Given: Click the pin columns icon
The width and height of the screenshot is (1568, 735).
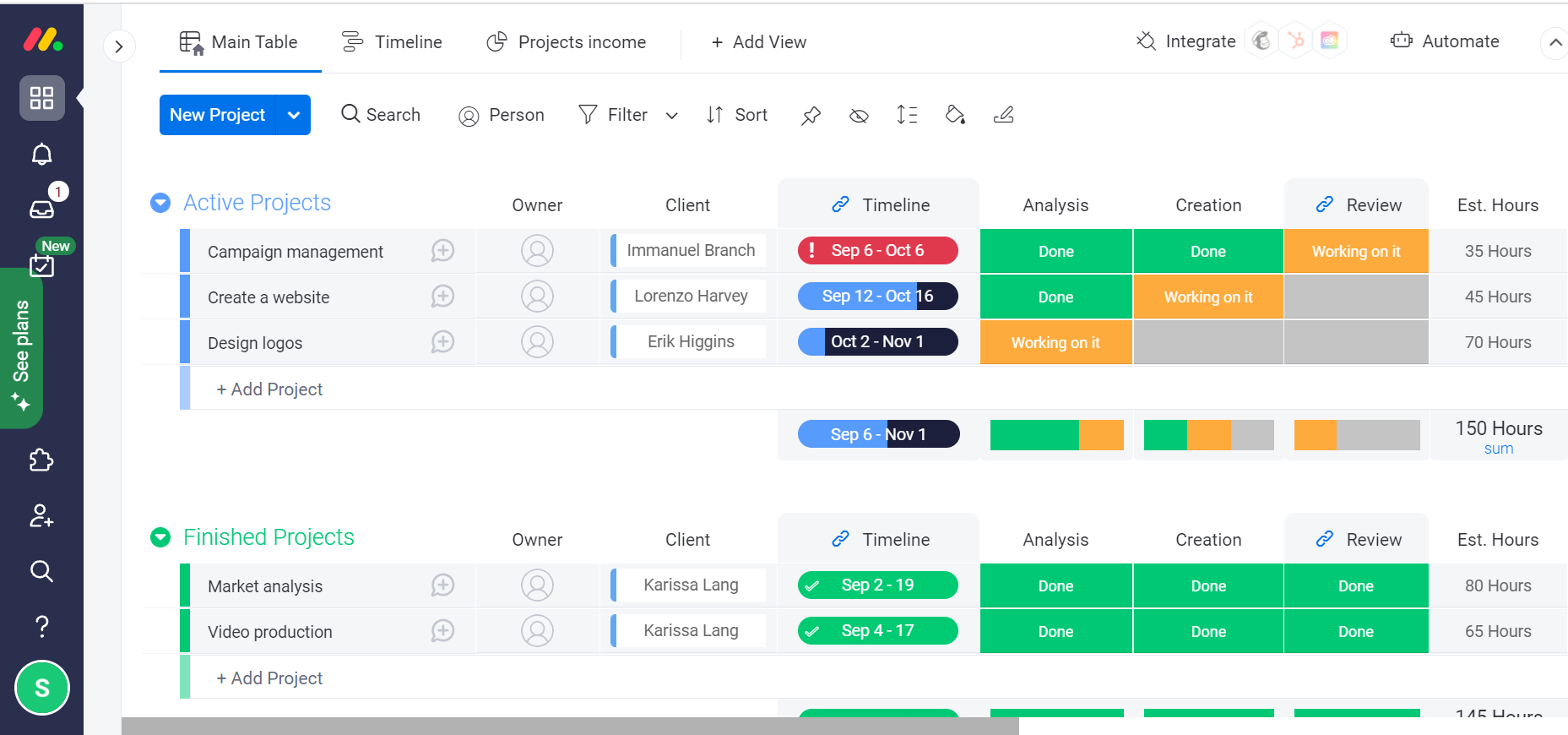Looking at the screenshot, I should point(811,115).
